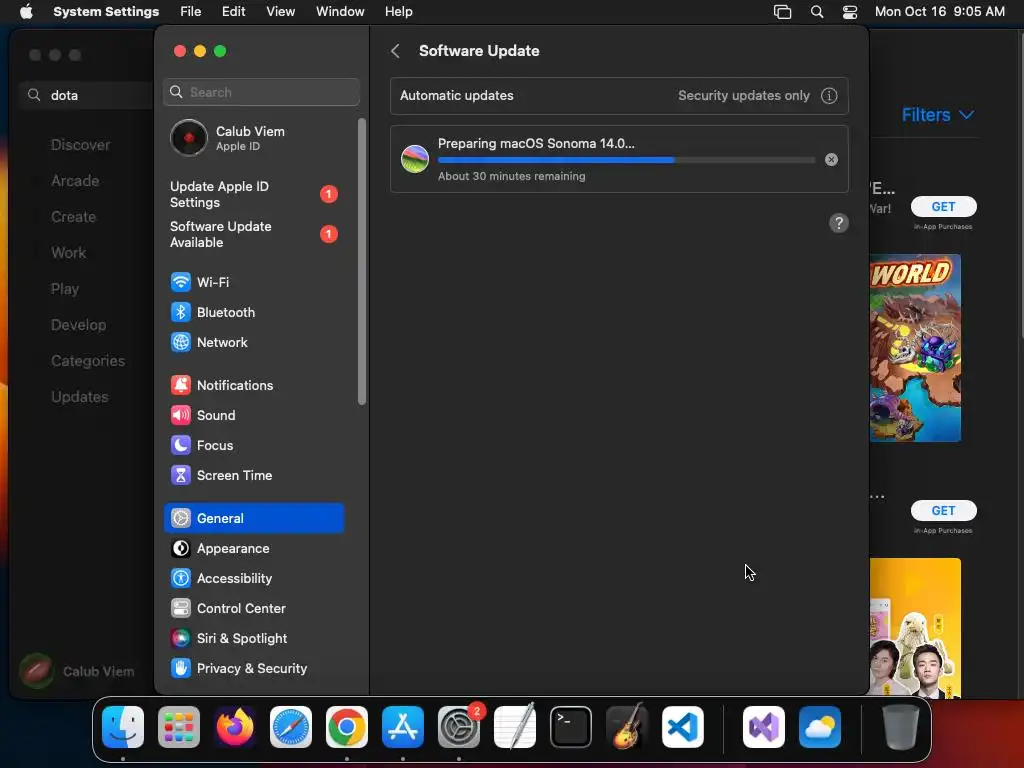1024x768 pixels.
Task: Open the File menu
Action: (x=191, y=12)
